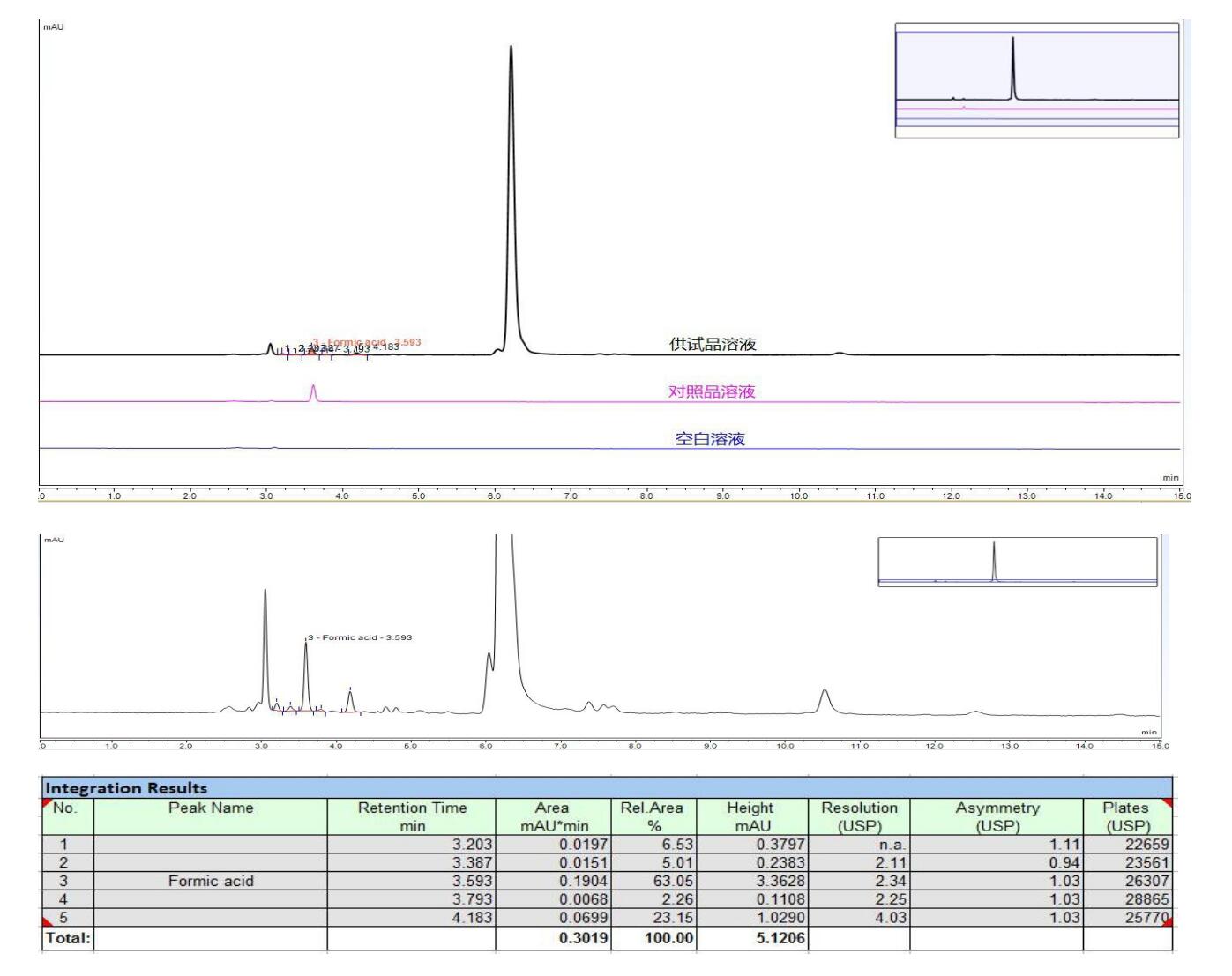Viewport: 1232px width, 976px height.
Task: Click the red corner marker on No. header
Action: [x=48, y=802]
